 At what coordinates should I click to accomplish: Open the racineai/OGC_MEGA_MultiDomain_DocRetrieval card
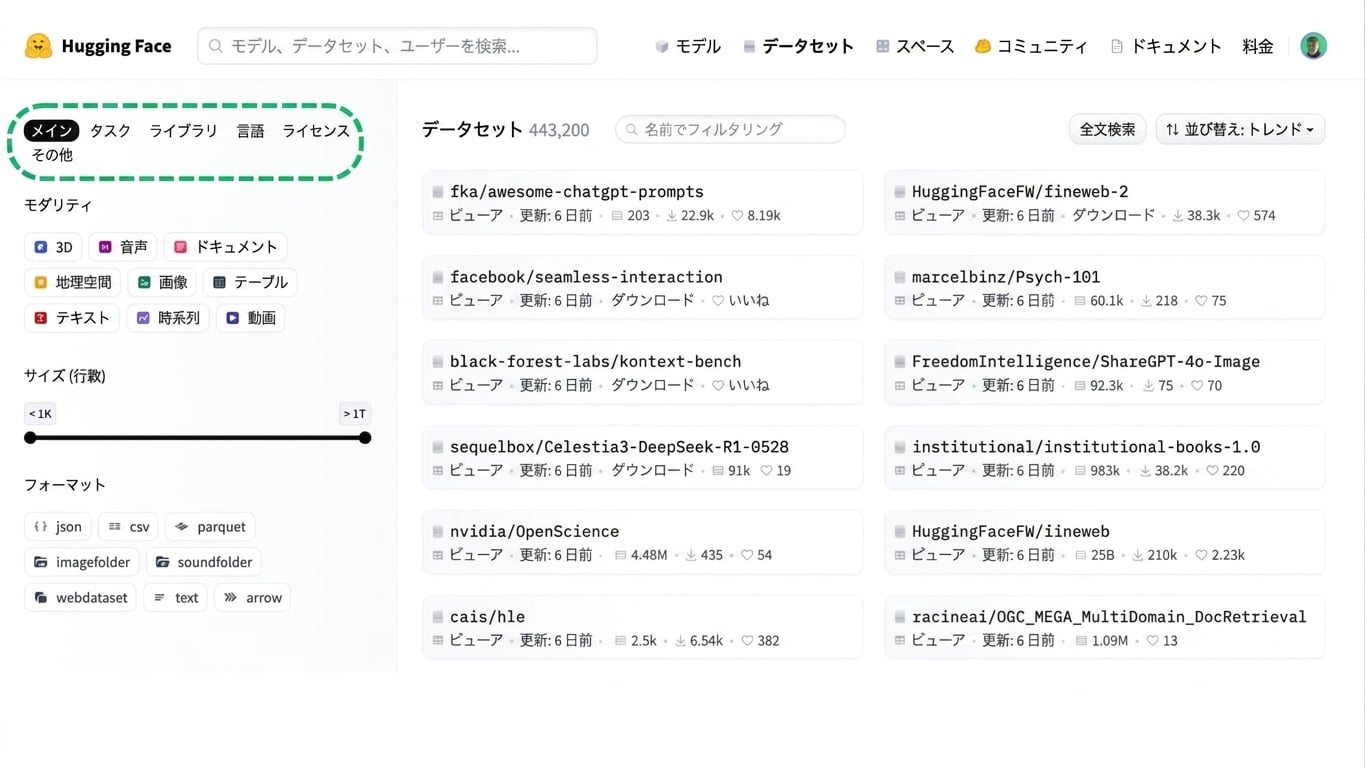[x=1105, y=628]
